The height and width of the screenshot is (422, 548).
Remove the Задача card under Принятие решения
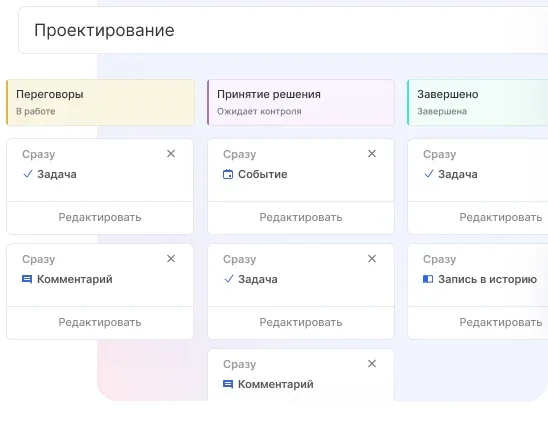pos(372,259)
